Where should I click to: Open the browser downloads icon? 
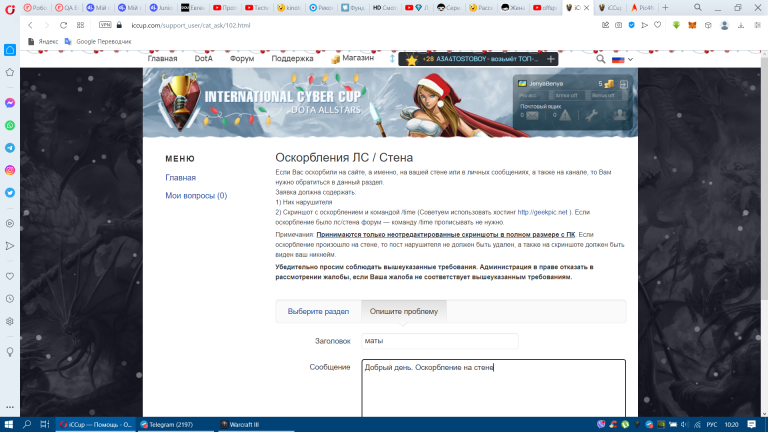tap(741, 25)
